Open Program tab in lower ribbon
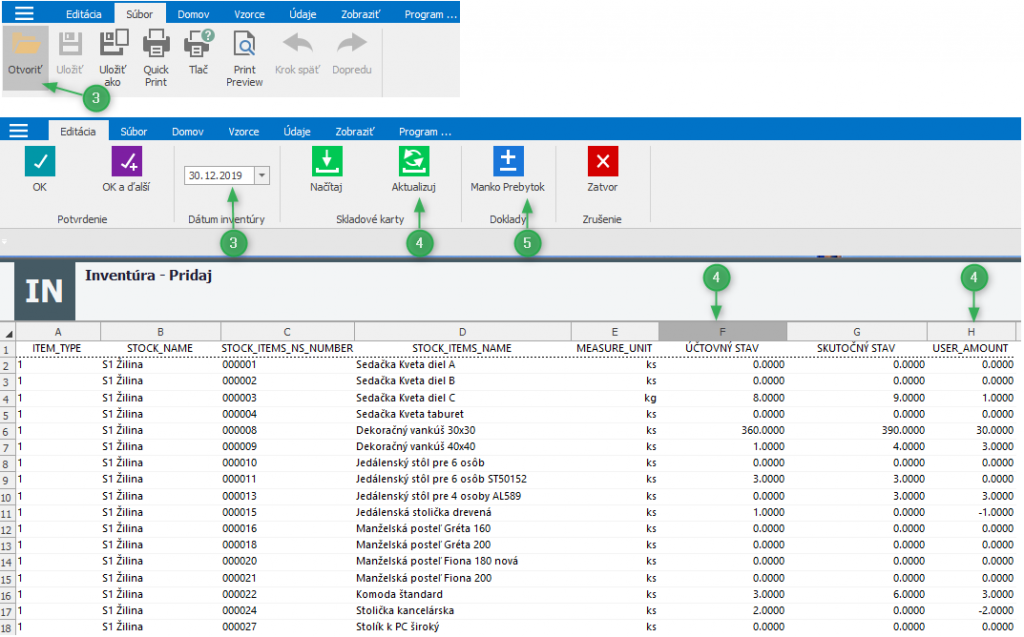1024x637 pixels. (424, 131)
